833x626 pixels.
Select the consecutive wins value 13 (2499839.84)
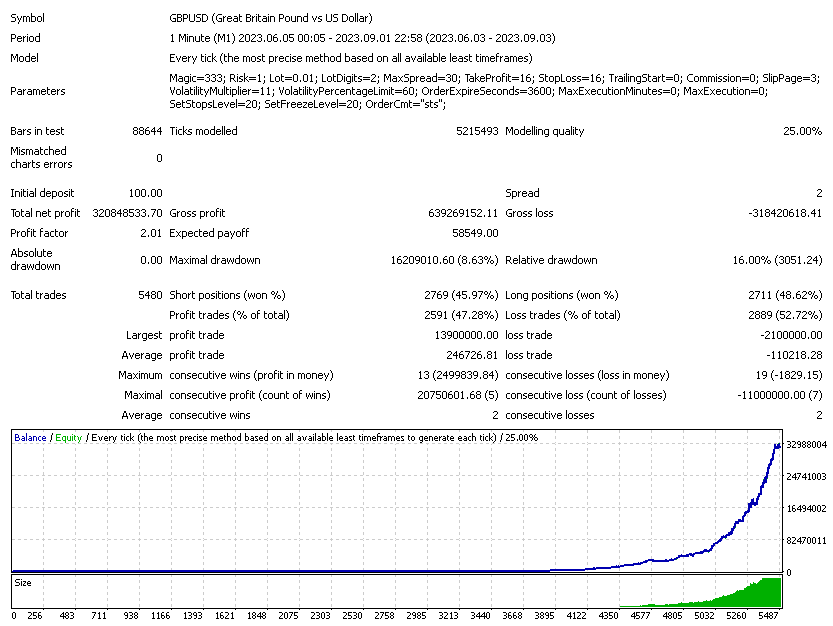458,375
